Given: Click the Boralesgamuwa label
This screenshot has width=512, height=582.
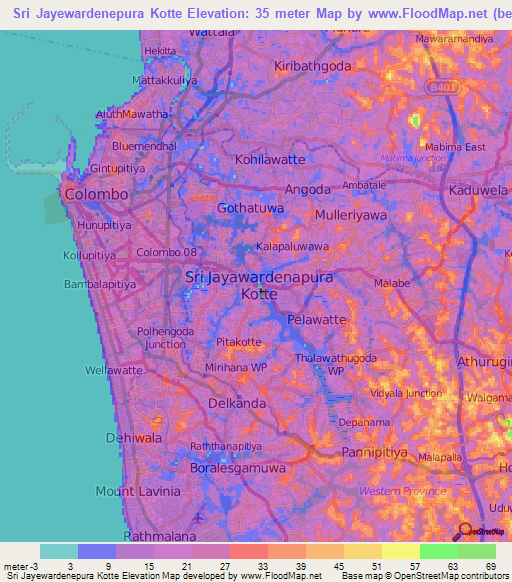Looking at the screenshot, I should [x=238, y=468].
